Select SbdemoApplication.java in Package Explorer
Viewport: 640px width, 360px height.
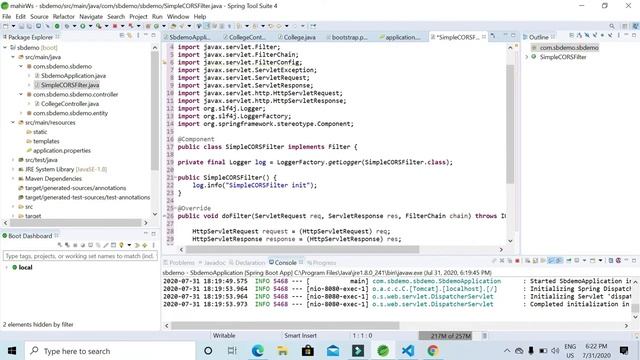click(x=73, y=76)
